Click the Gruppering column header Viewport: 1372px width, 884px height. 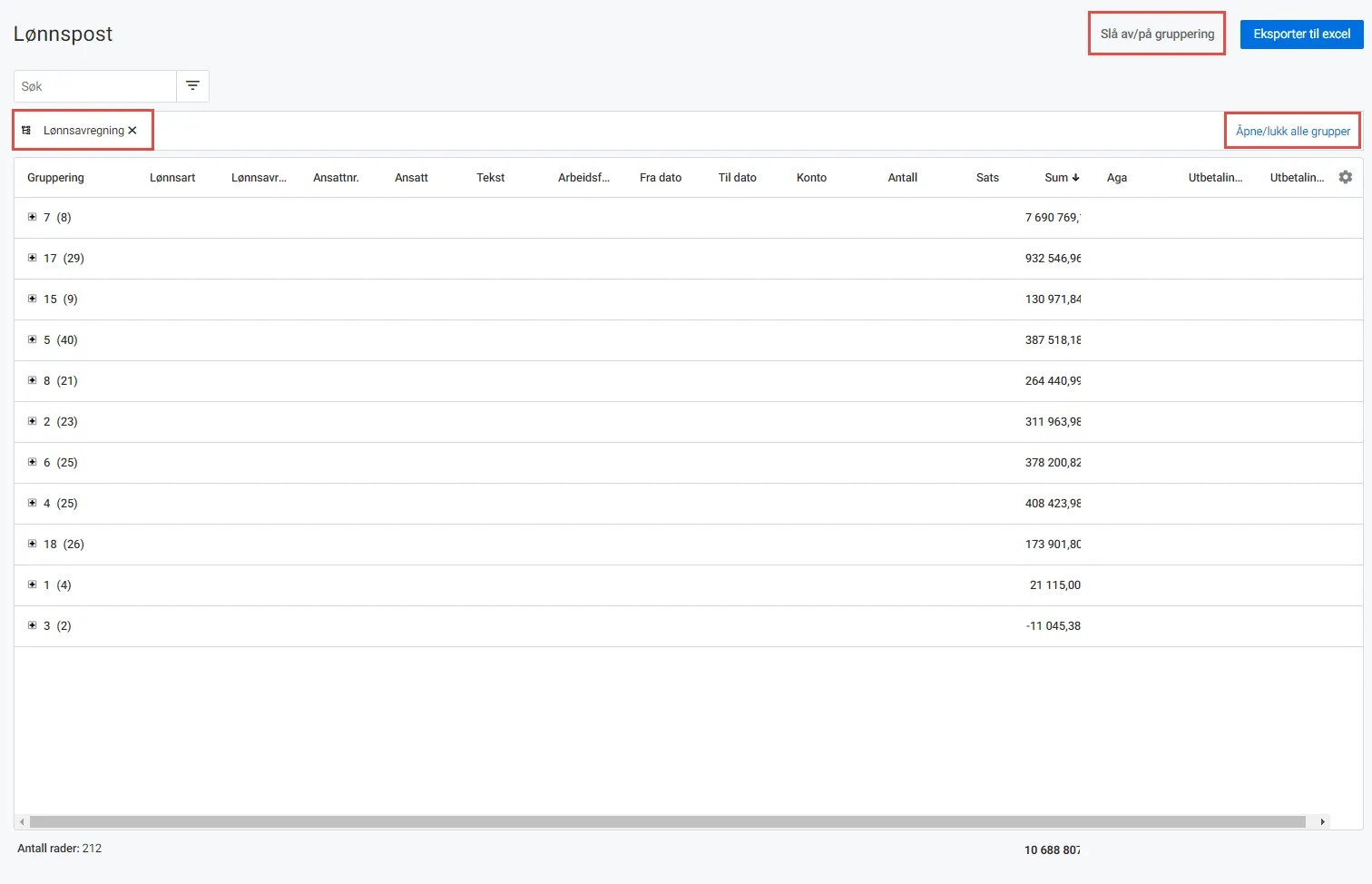(x=55, y=178)
